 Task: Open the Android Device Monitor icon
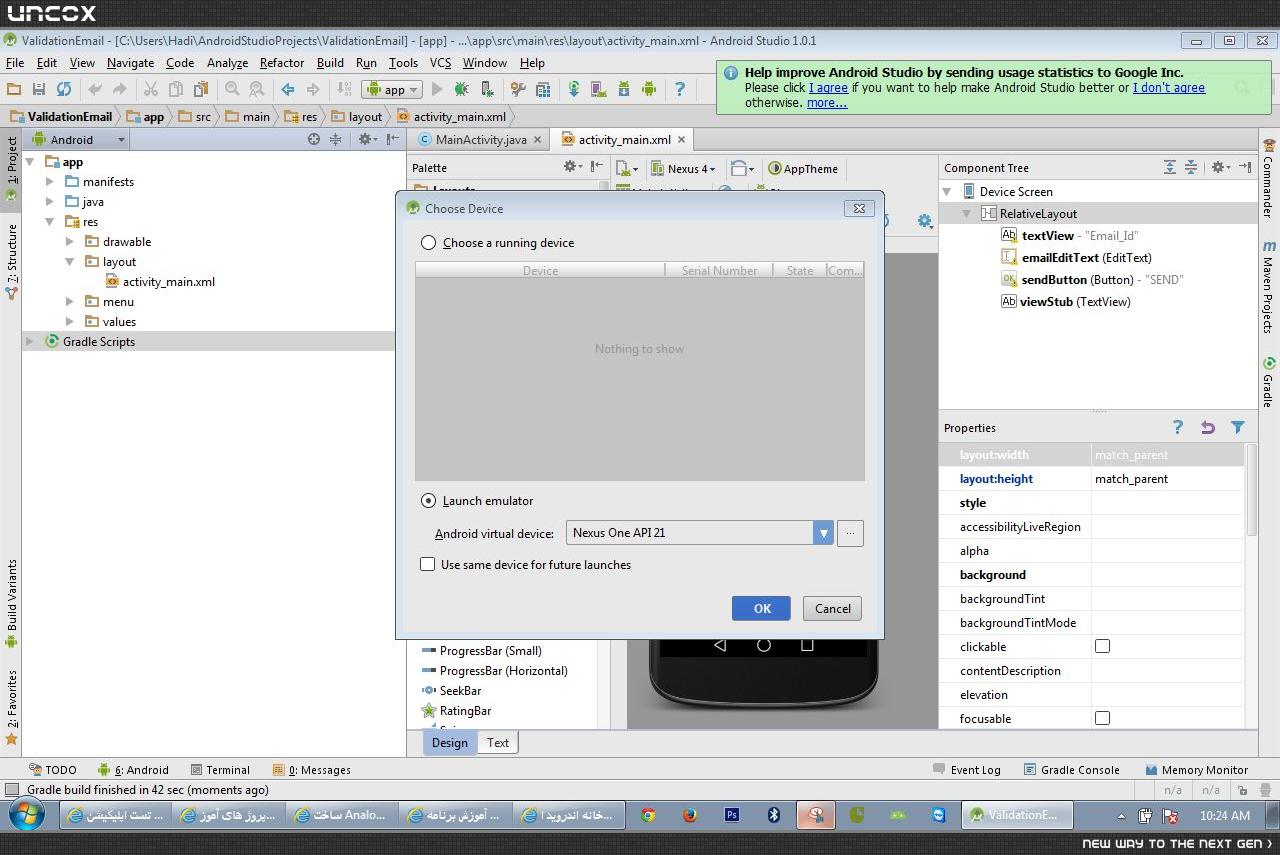pyautogui.click(x=648, y=89)
